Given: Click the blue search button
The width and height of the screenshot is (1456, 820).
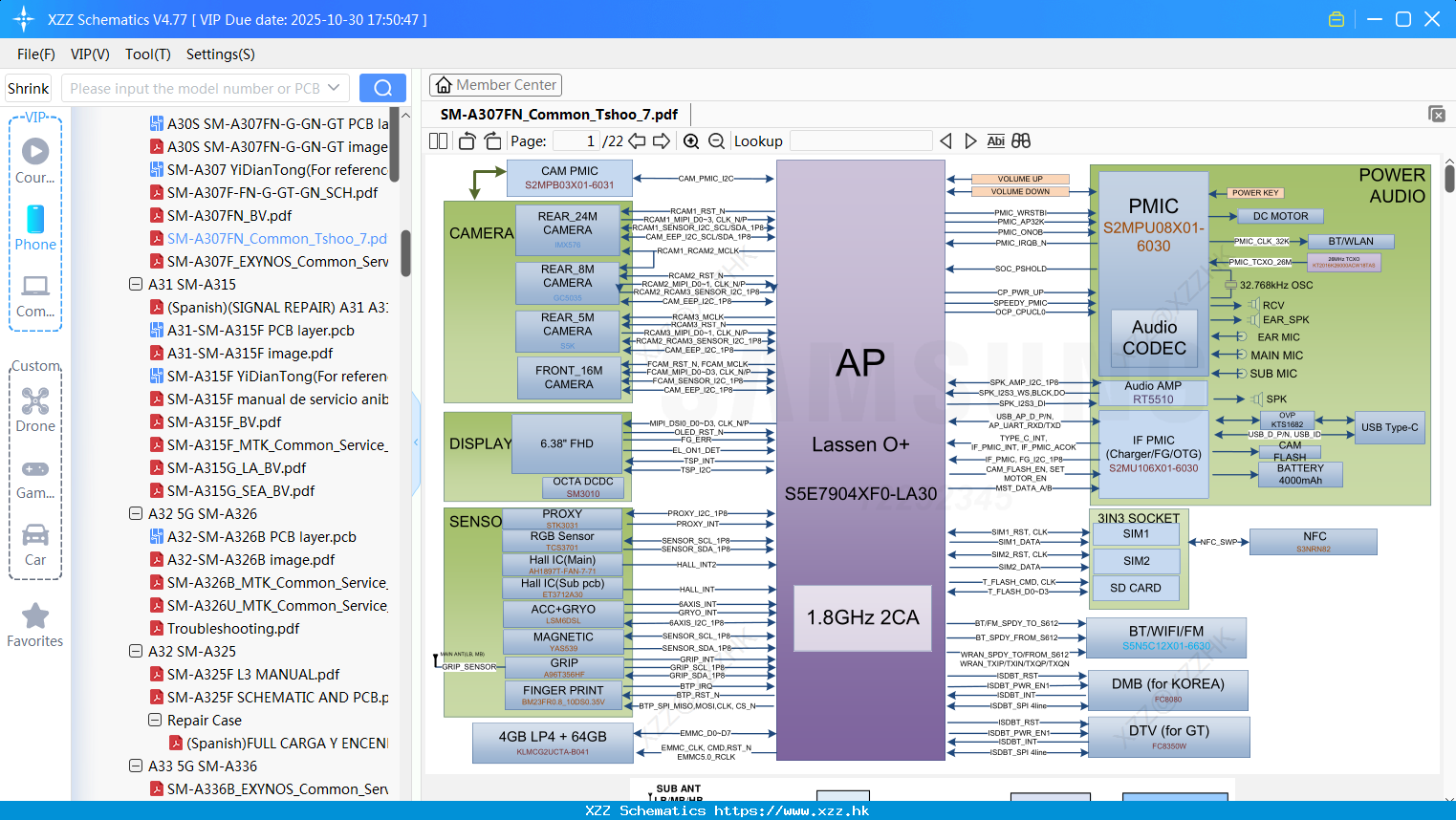Looking at the screenshot, I should [x=382, y=88].
